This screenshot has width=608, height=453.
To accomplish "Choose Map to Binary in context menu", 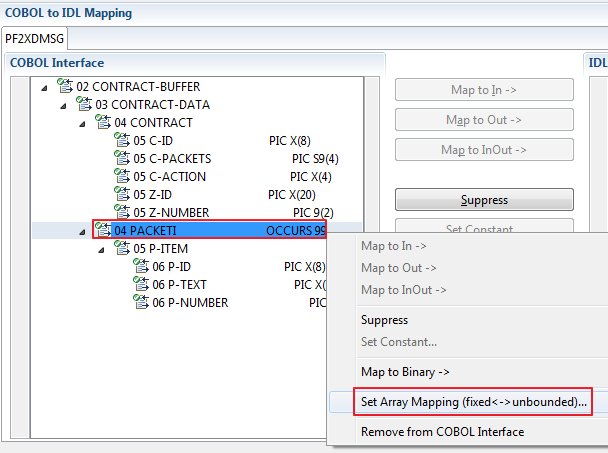I will tap(405, 372).
